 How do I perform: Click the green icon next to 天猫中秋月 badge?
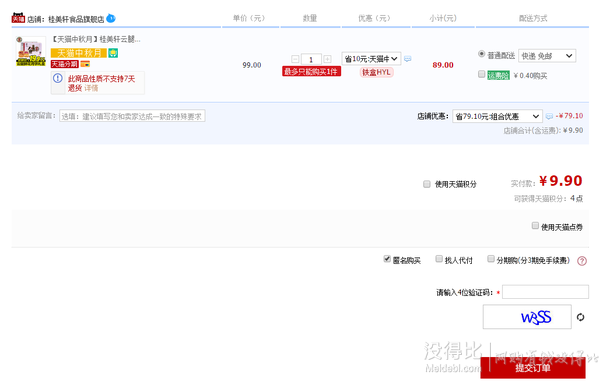coord(113,53)
